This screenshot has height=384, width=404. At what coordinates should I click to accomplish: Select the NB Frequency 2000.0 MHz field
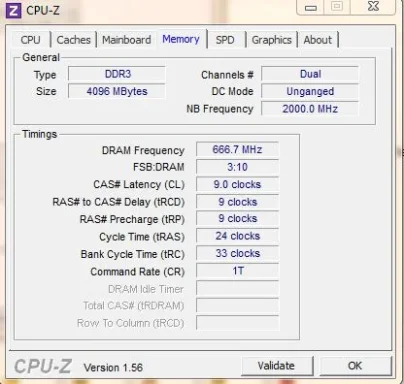click(x=310, y=109)
